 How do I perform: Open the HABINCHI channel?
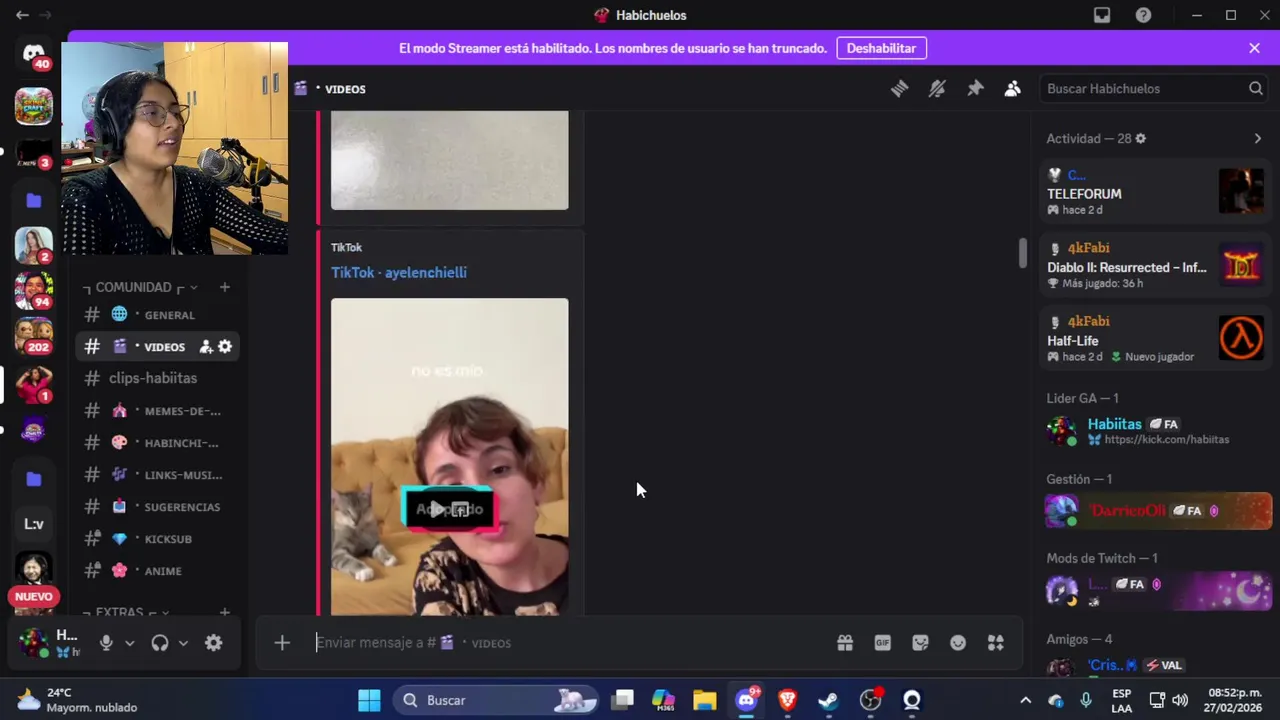point(157,443)
